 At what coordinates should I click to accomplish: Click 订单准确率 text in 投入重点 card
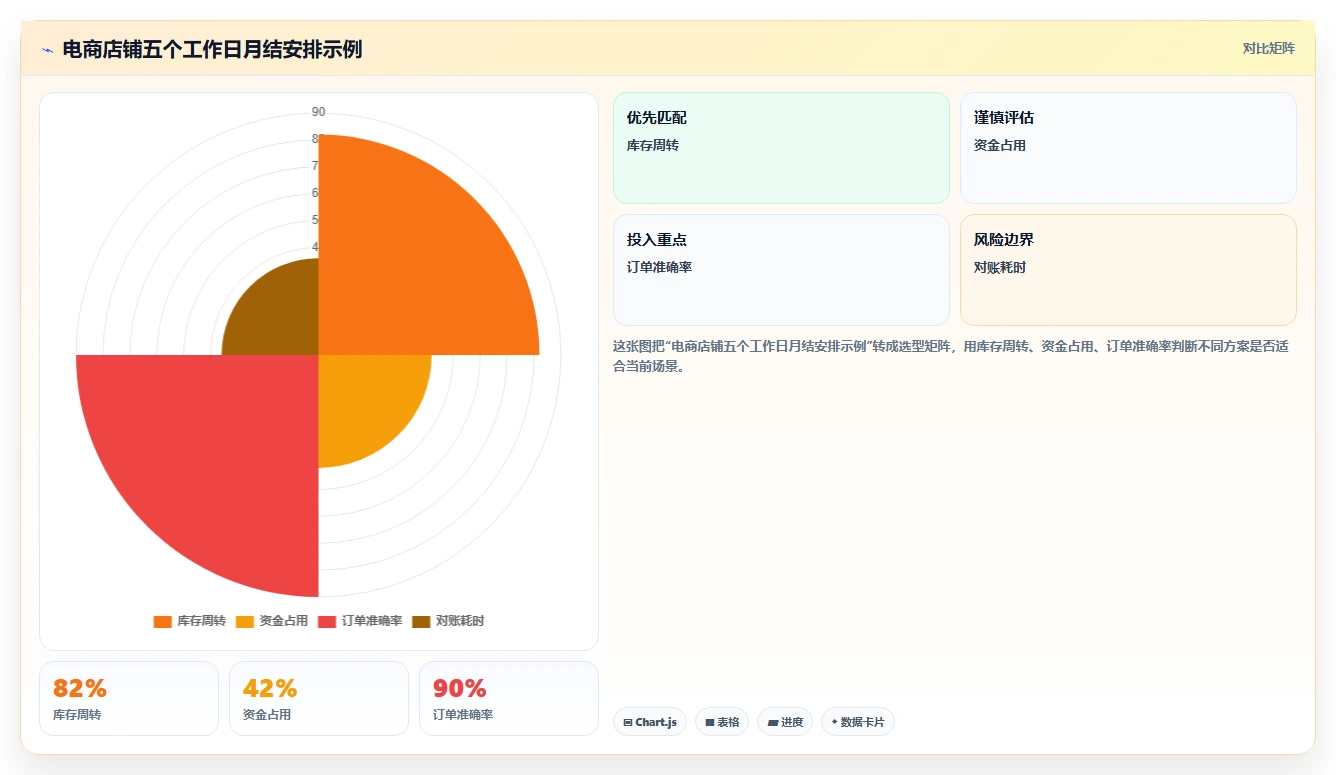[660, 267]
